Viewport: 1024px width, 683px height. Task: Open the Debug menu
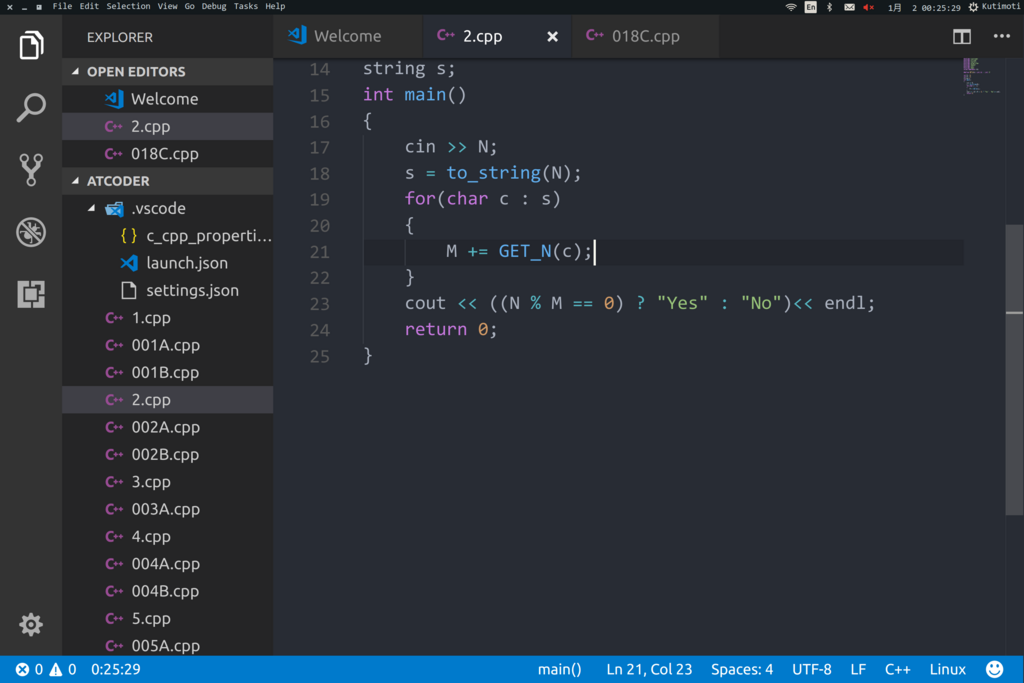pos(214,7)
